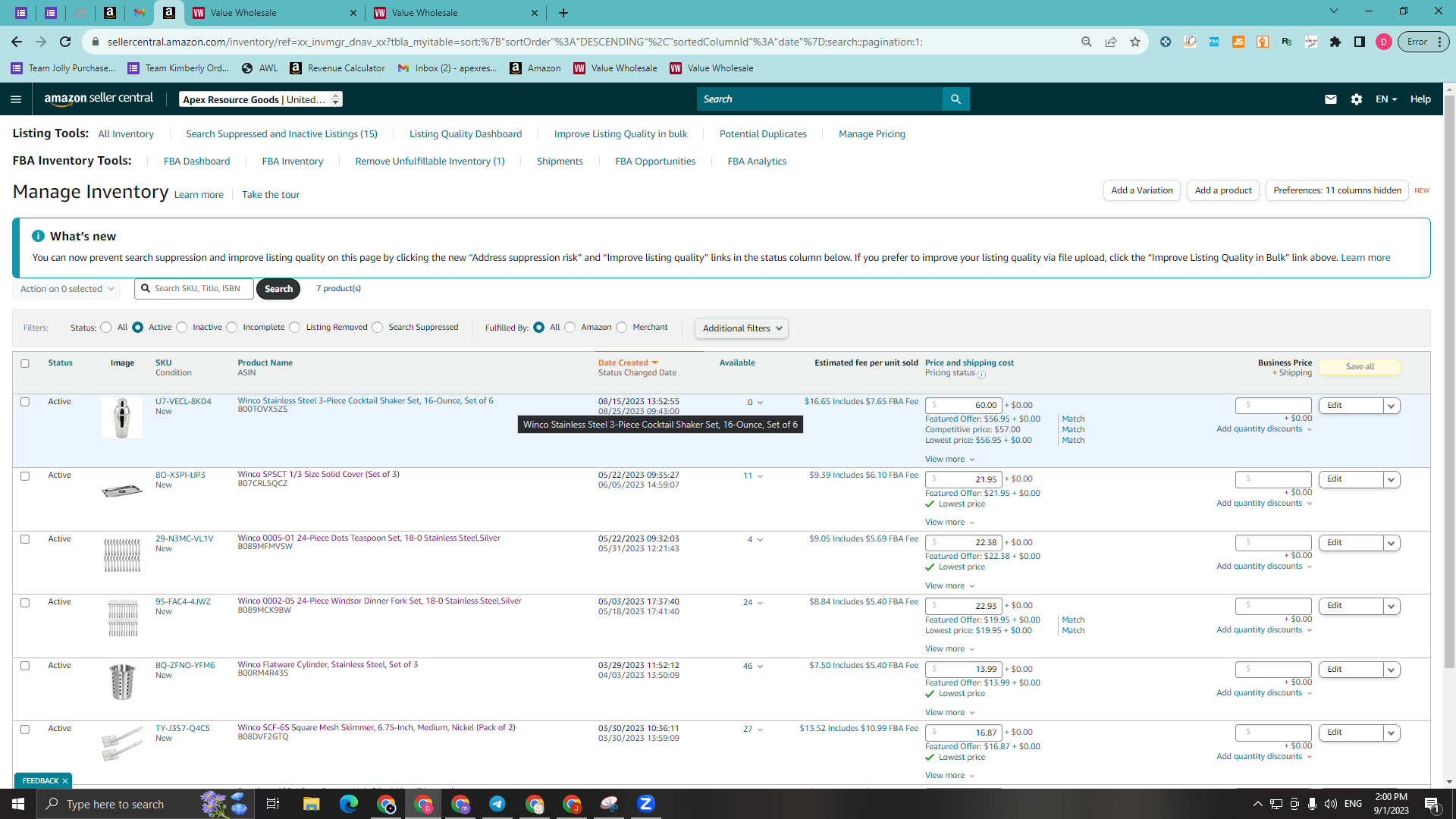Select the Inactive status radio button

point(182,328)
